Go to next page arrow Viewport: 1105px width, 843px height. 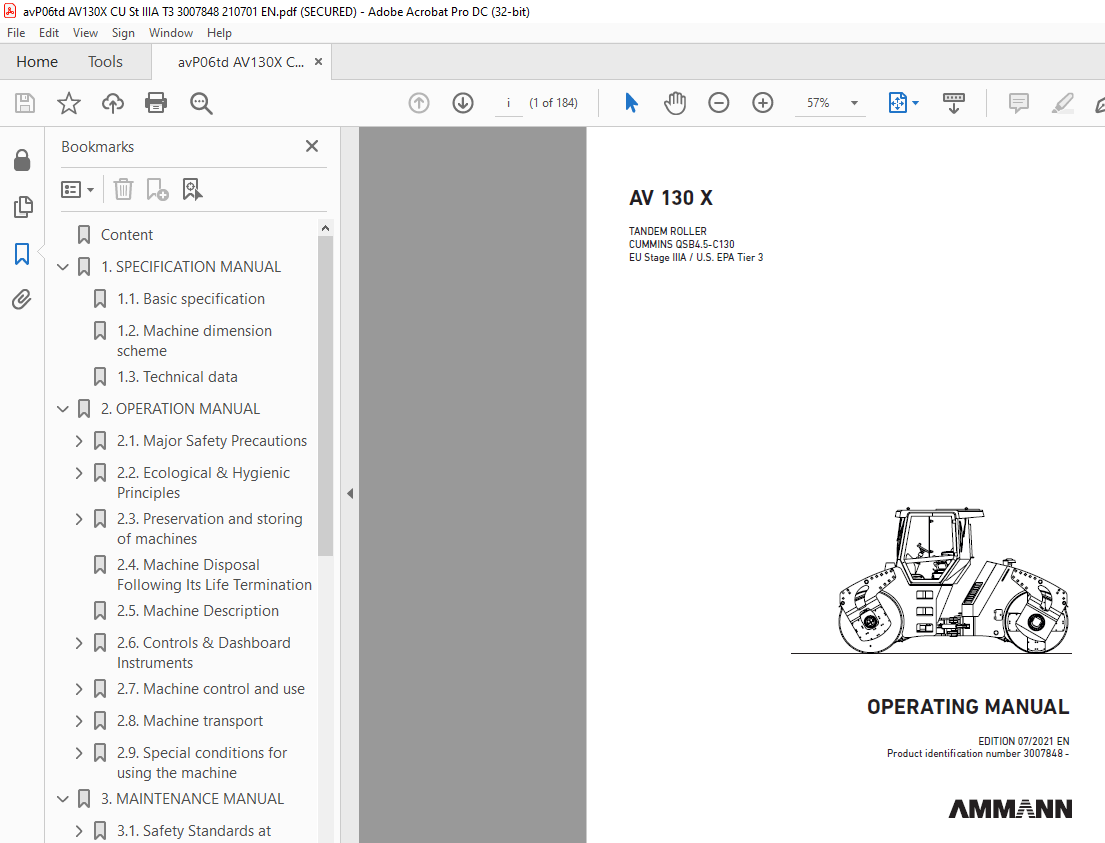462,103
